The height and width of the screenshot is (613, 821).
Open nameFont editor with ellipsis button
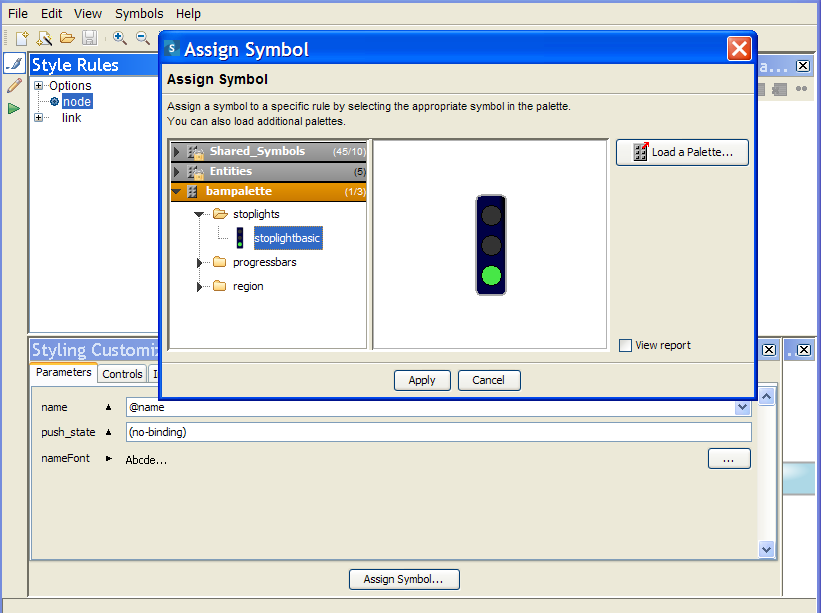click(729, 459)
